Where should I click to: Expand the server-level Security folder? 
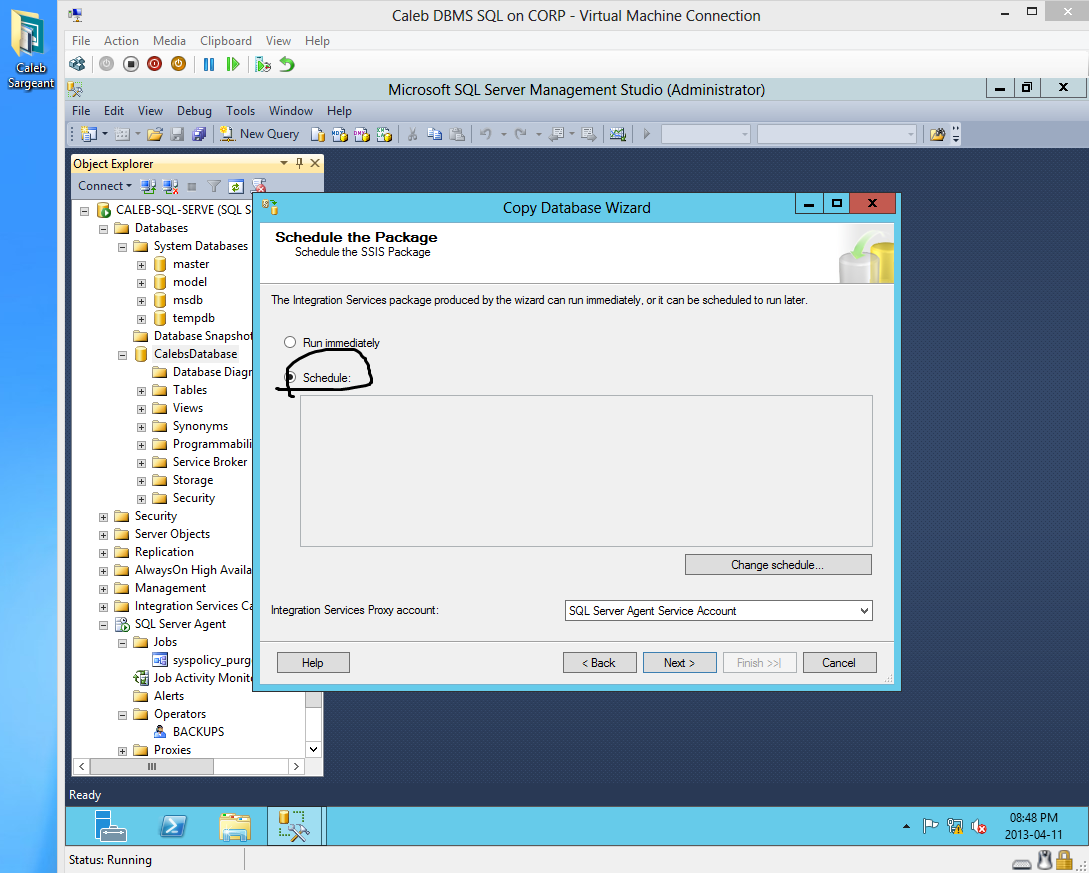103,517
